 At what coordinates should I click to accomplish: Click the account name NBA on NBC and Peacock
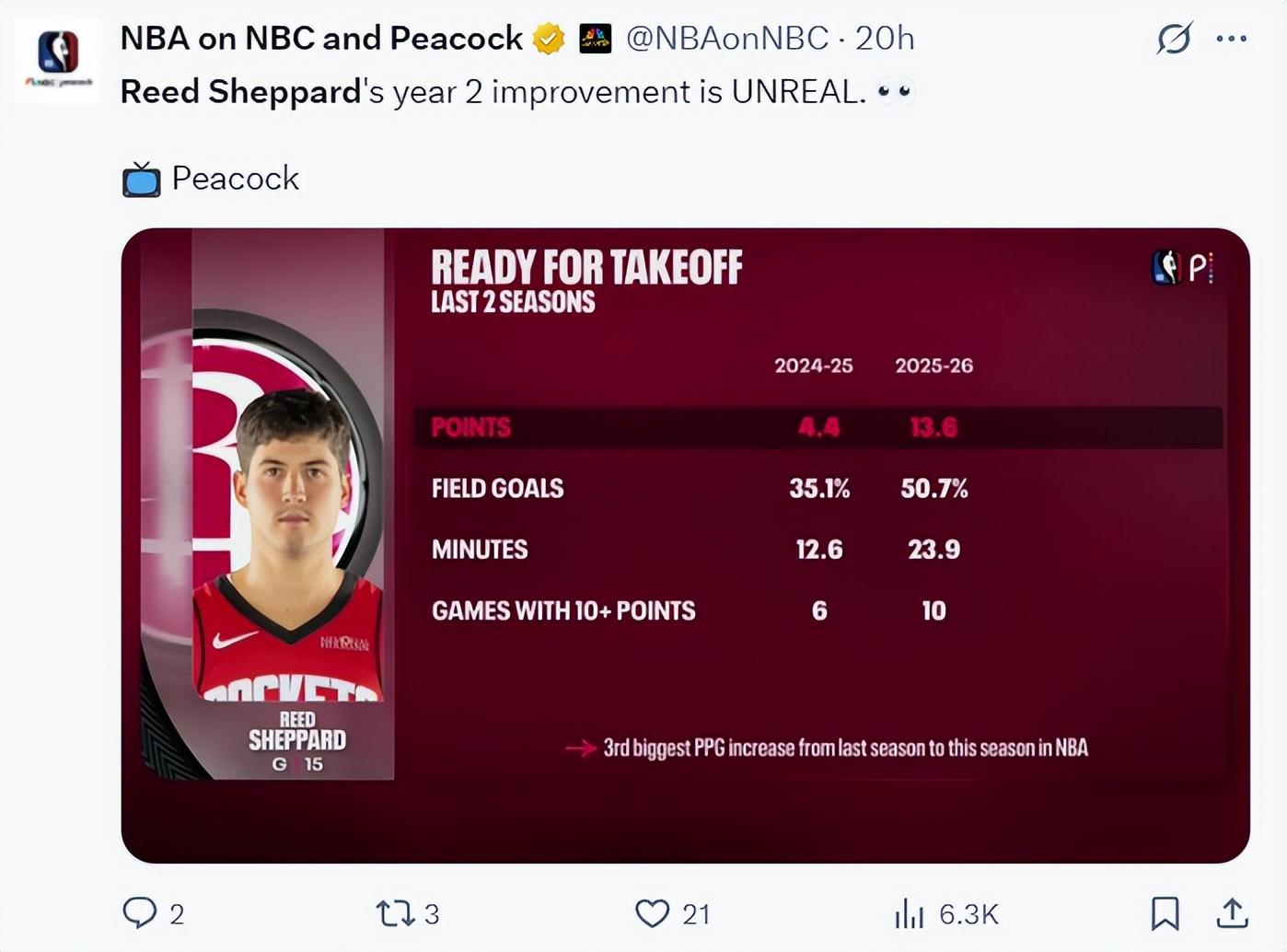(321, 39)
